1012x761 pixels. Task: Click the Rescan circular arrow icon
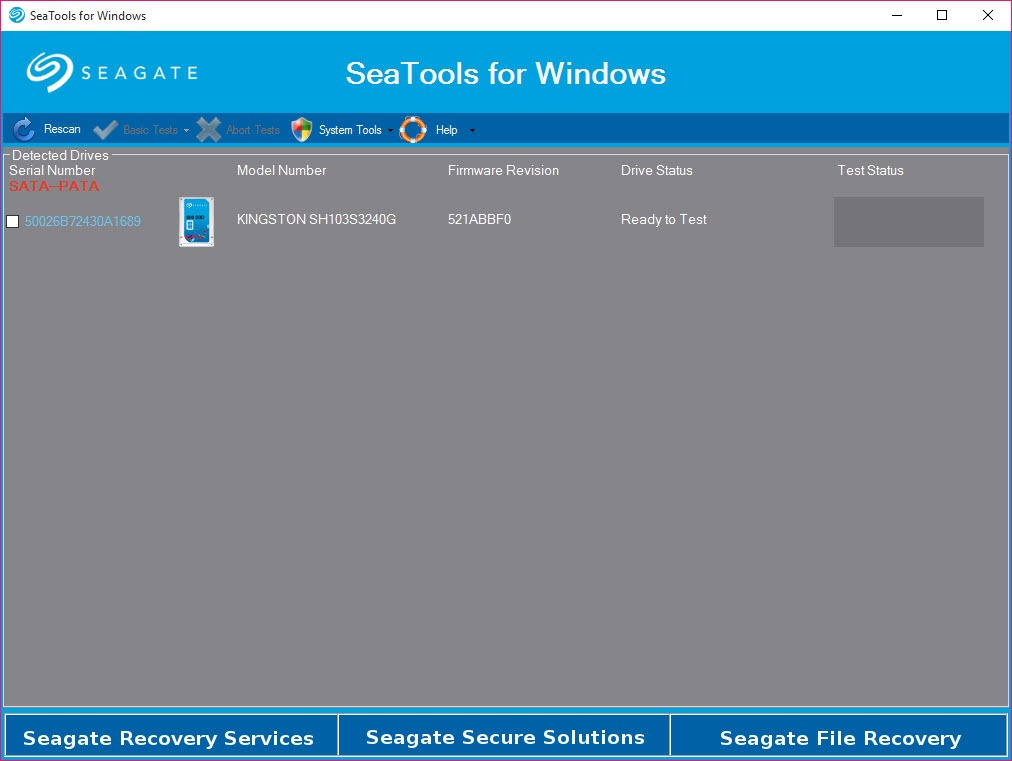click(24, 130)
